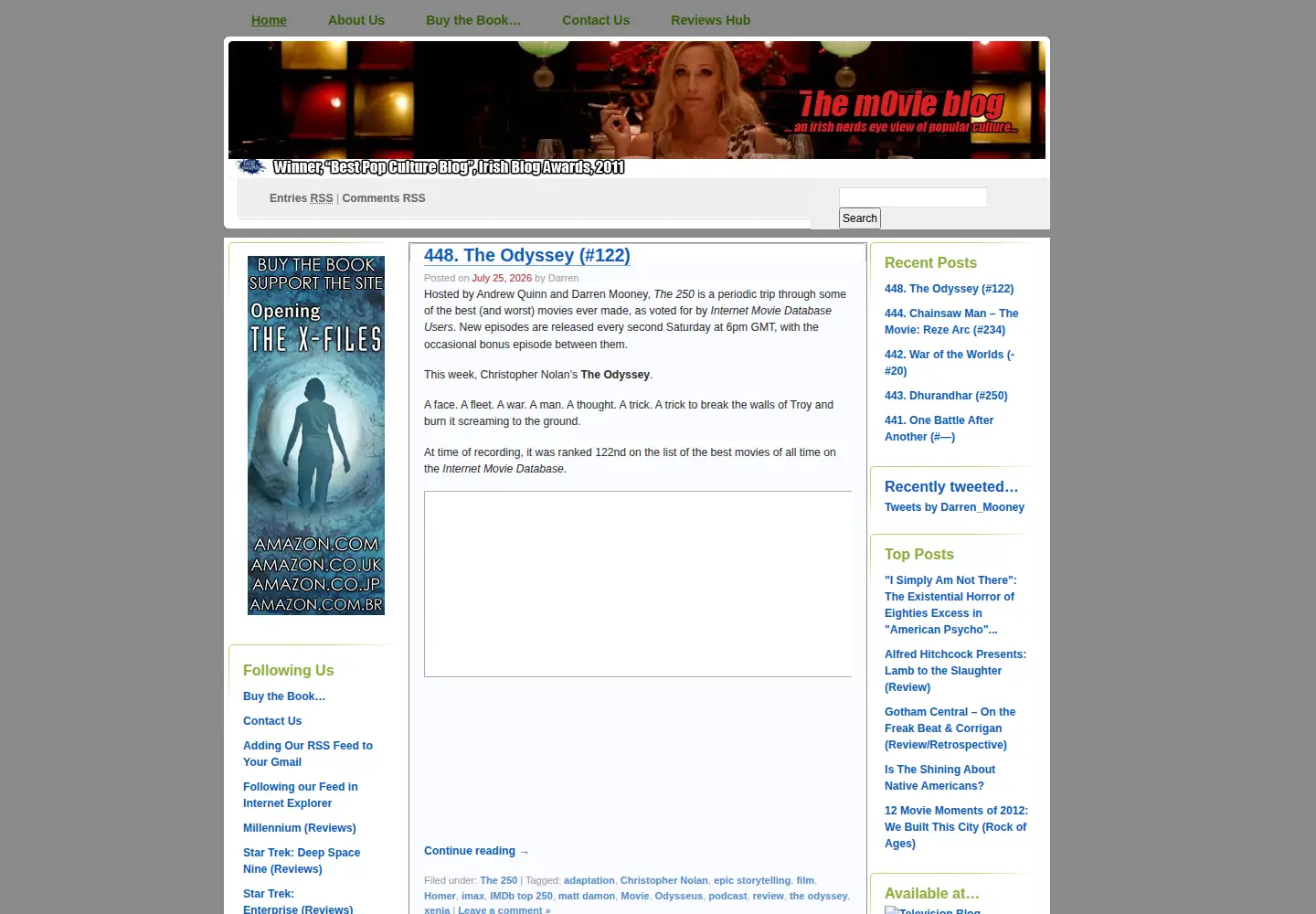The height and width of the screenshot is (914, 1316).
Task: Open Alfred Hitchcock Presents: Lamb to the Slaughter review
Action: (955, 671)
